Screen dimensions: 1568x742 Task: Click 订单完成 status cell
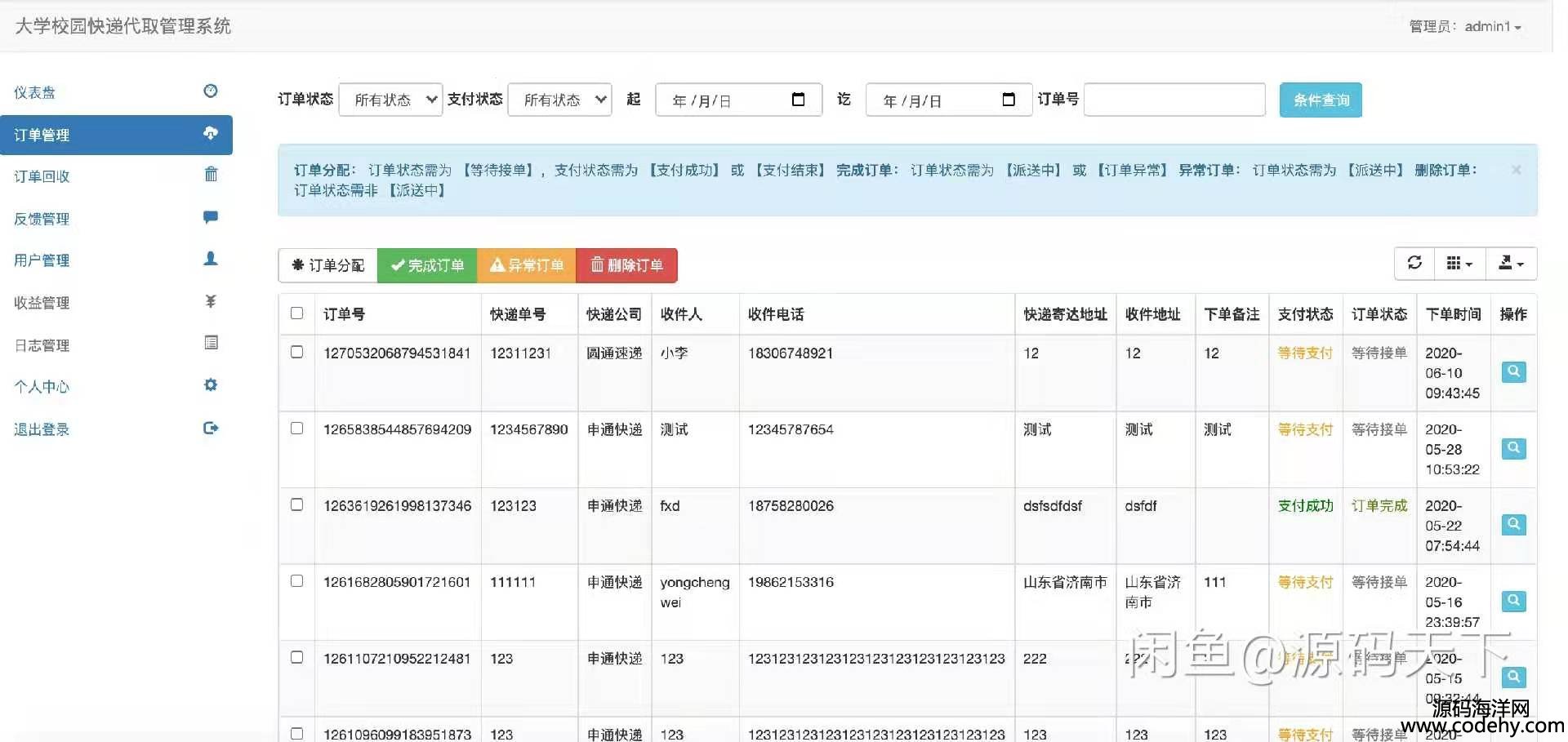(1379, 506)
